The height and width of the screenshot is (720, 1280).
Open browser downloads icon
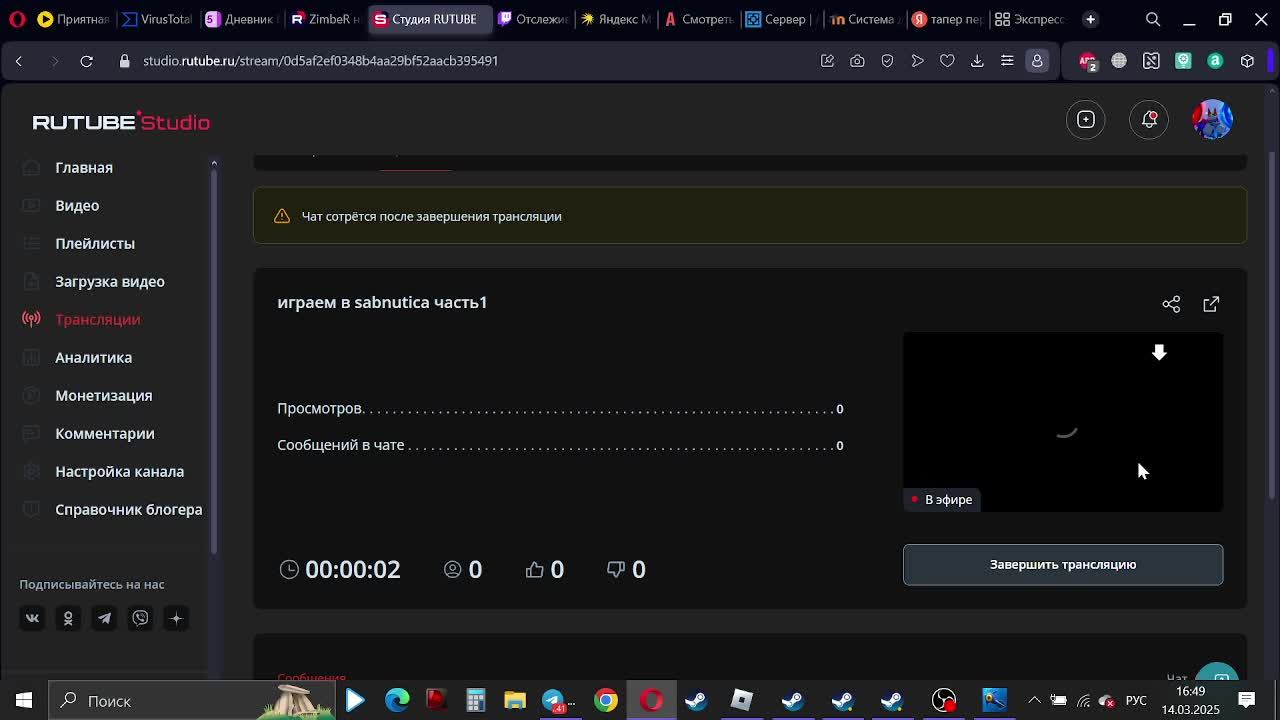pyautogui.click(x=977, y=61)
